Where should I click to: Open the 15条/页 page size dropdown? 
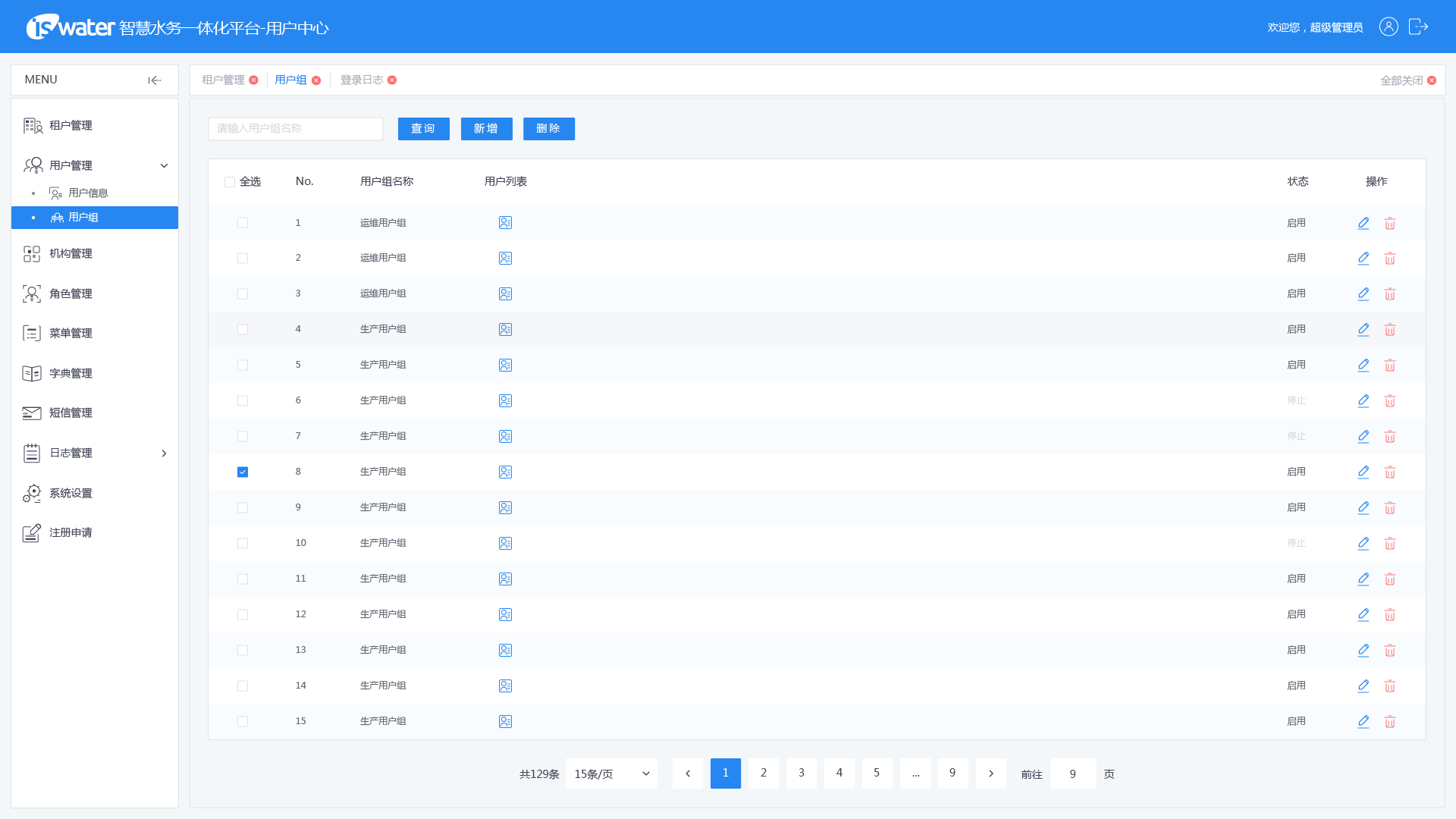click(611, 773)
